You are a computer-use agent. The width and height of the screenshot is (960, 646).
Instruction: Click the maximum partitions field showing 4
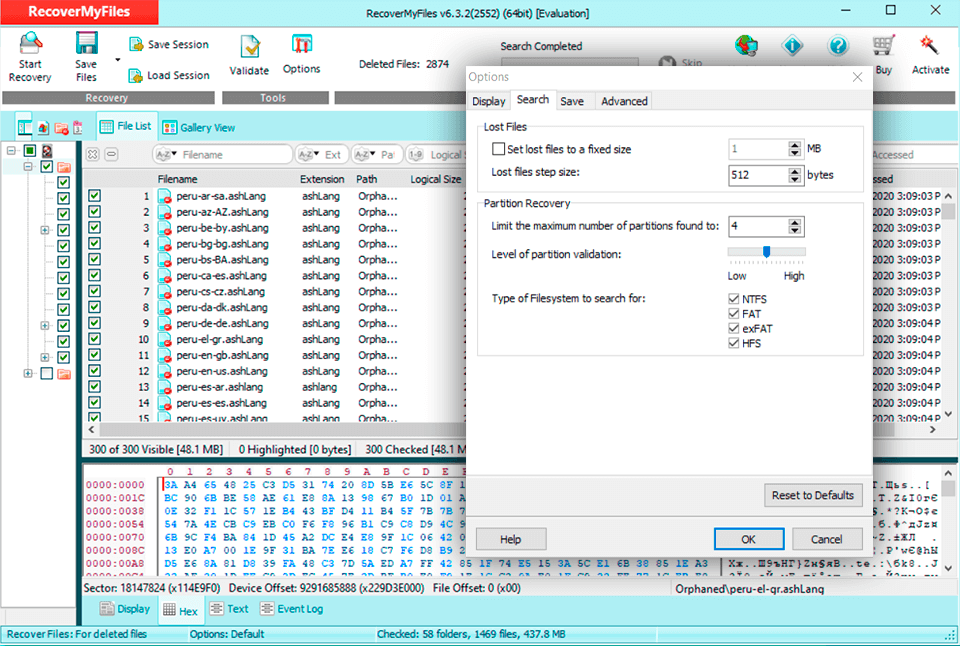coord(758,227)
